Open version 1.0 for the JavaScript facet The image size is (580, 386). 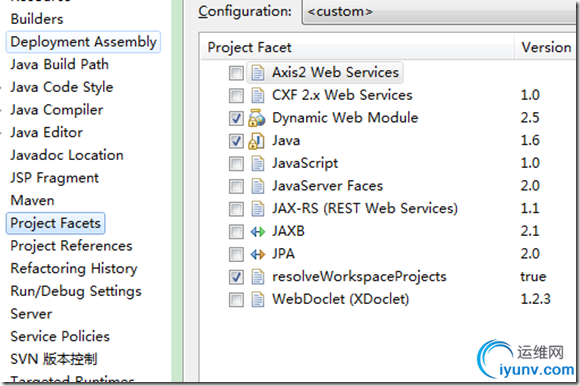pyautogui.click(x=530, y=163)
